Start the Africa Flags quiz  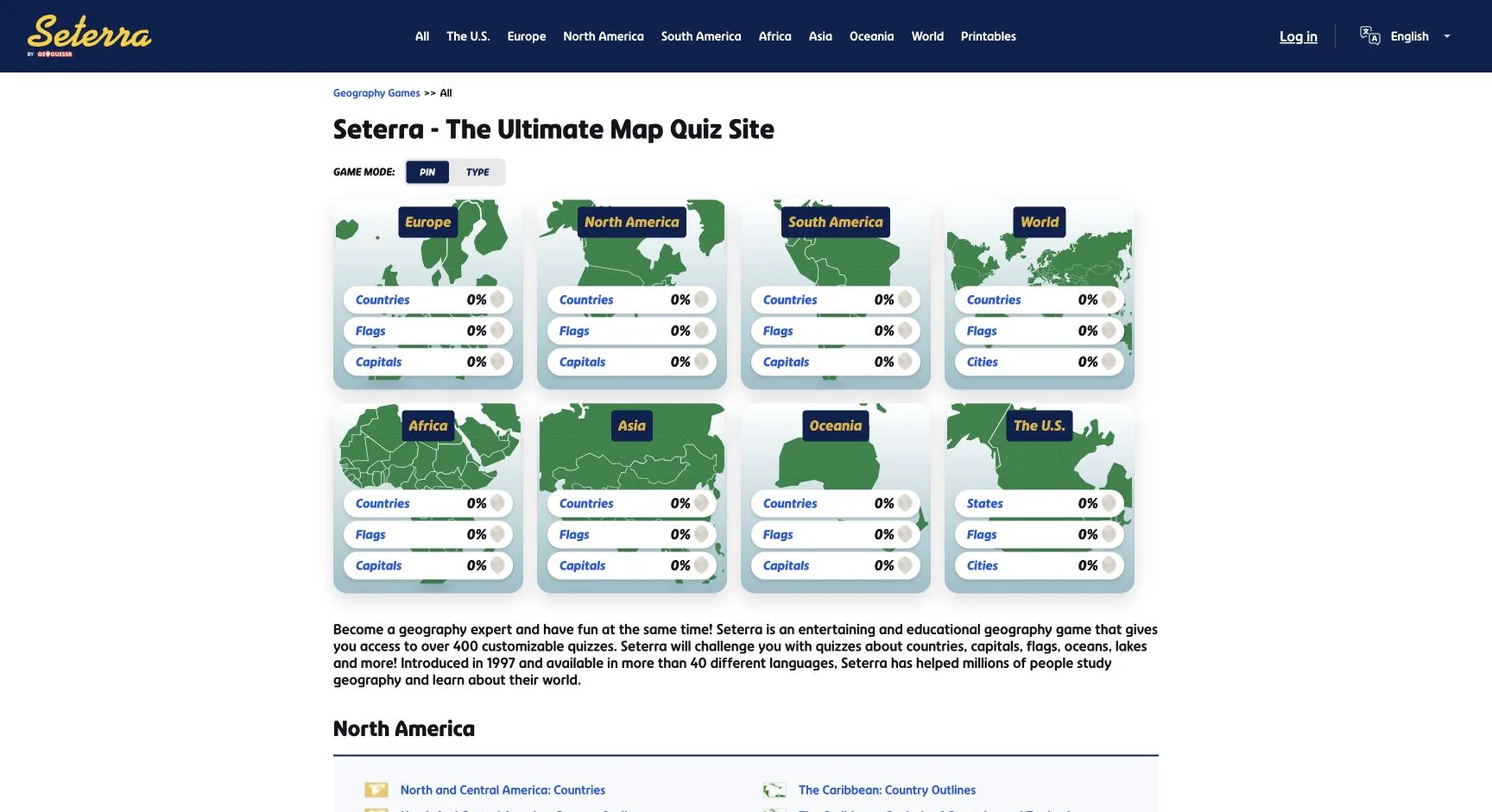(x=428, y=534)
